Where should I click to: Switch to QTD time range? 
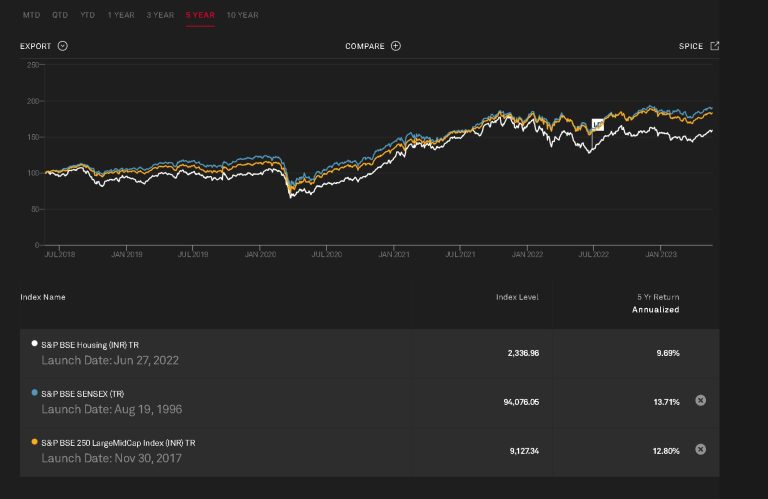click(x=60, y=15)
